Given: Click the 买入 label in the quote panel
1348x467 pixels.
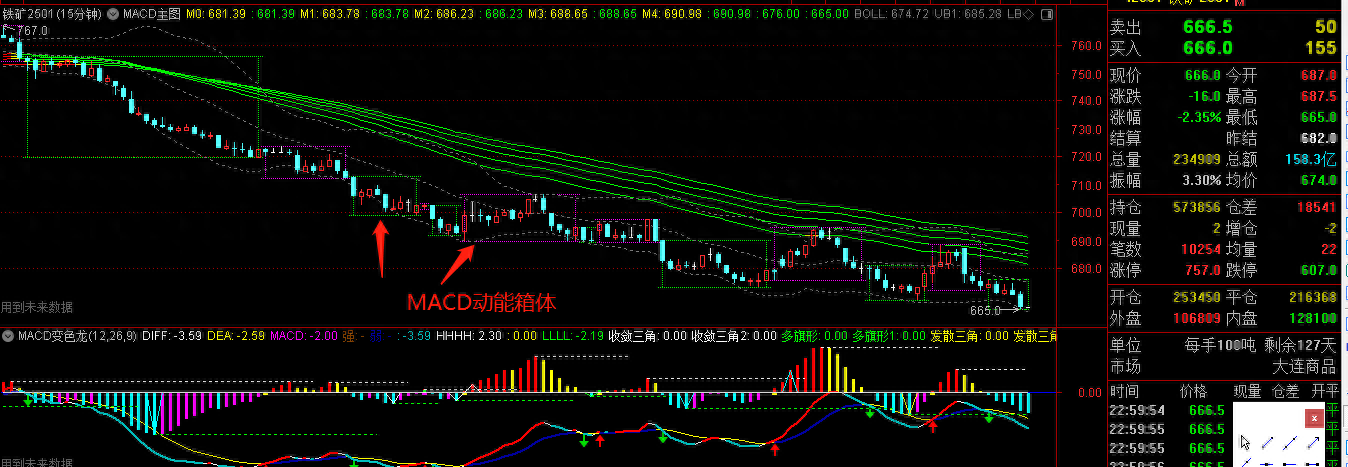Looking at the screenshot, I should pos(1126,47).
